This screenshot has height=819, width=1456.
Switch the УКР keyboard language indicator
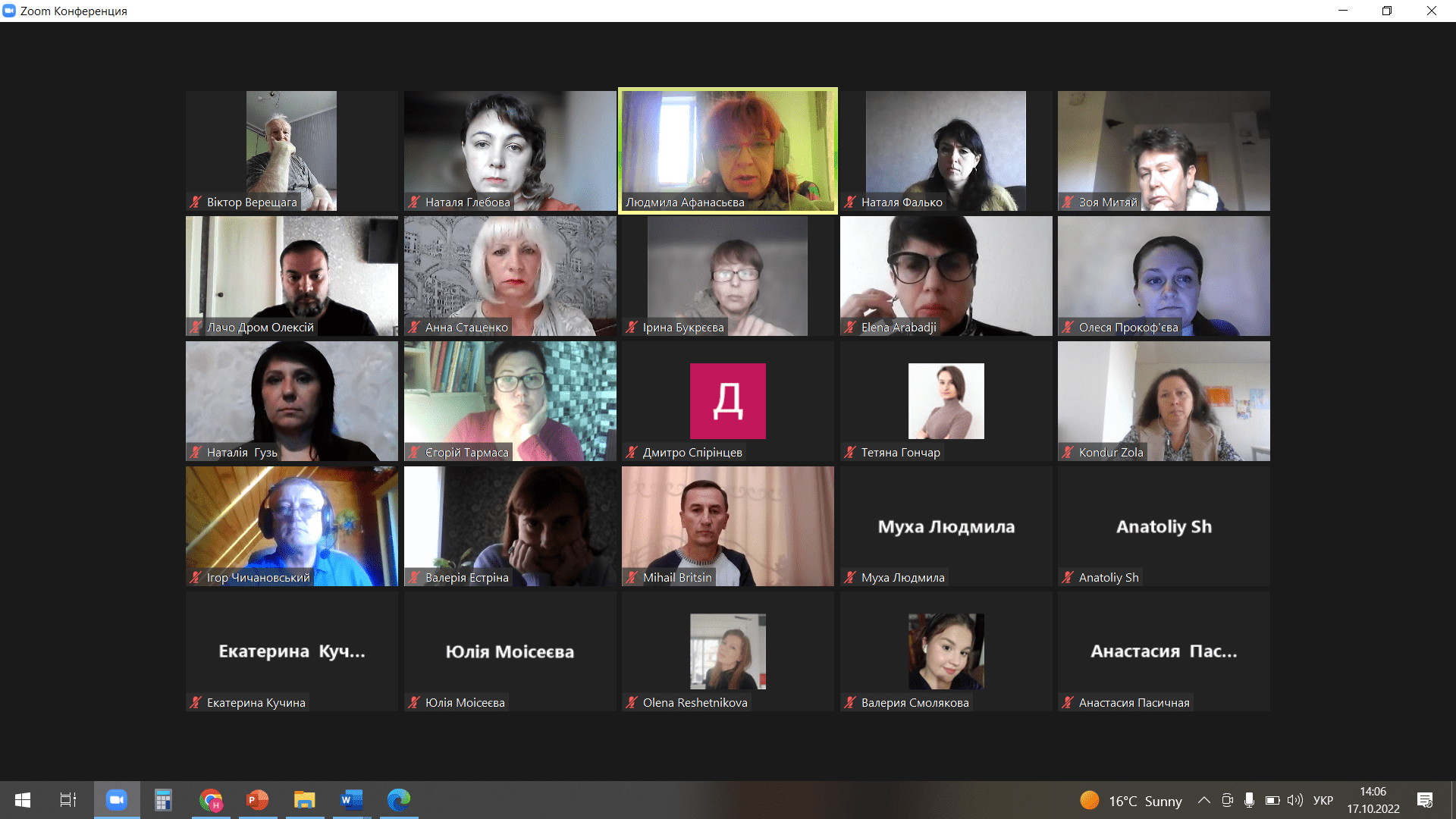(x=1323, y=800)
